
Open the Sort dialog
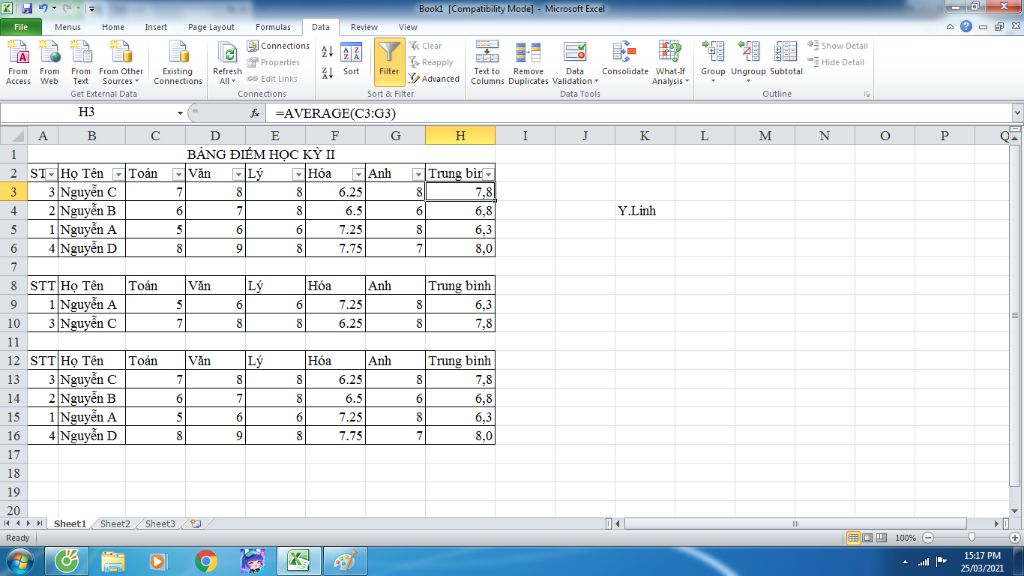[x=351, y=61]
